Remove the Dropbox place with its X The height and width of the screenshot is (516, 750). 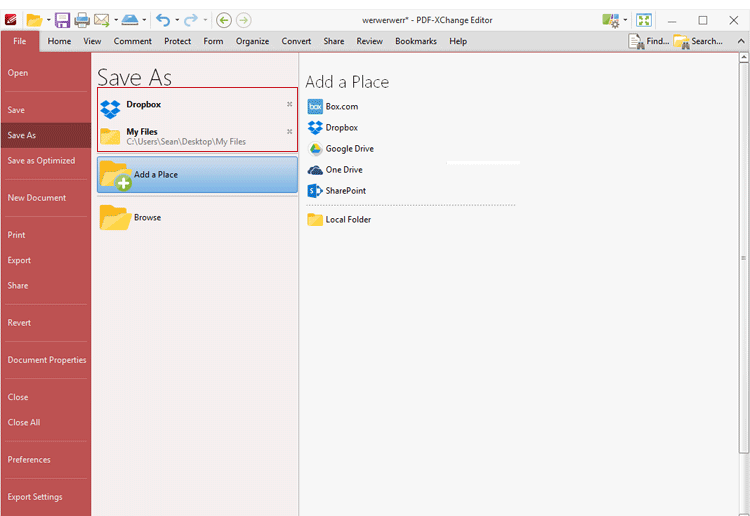pos(290,104)
